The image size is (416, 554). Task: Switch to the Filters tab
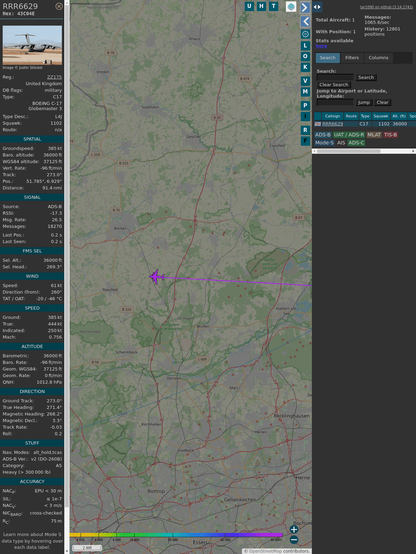[352, 58]
